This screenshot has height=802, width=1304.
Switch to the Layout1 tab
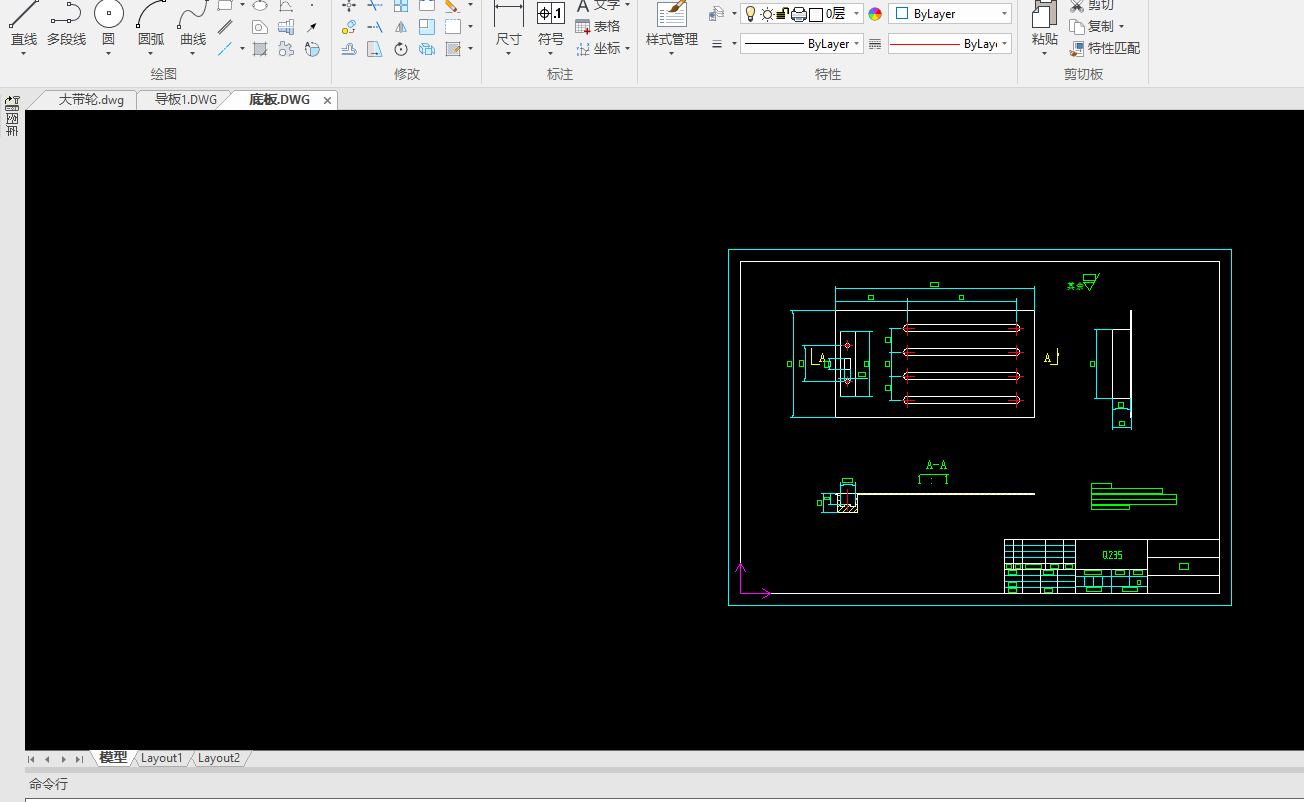pyautogui.click(x=161, y=758)
